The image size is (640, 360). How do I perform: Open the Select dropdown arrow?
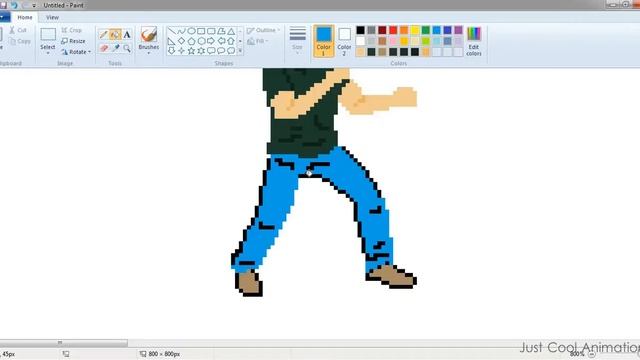tap(48, 53)
